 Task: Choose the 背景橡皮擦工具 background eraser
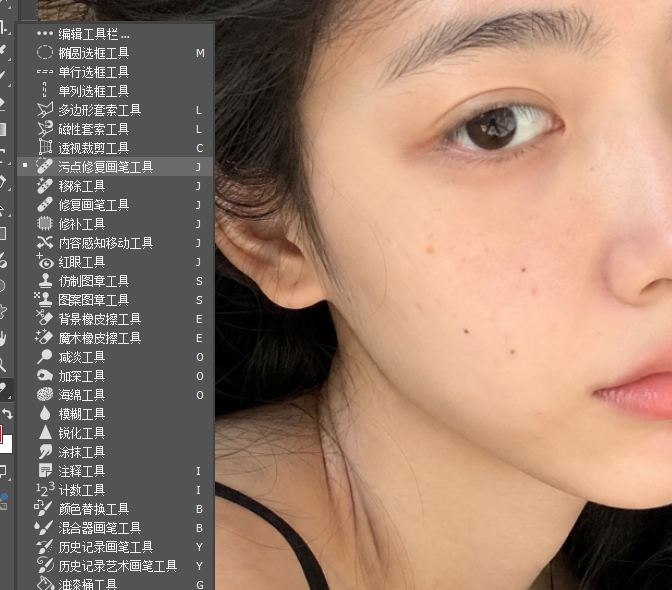pos(115,319)
